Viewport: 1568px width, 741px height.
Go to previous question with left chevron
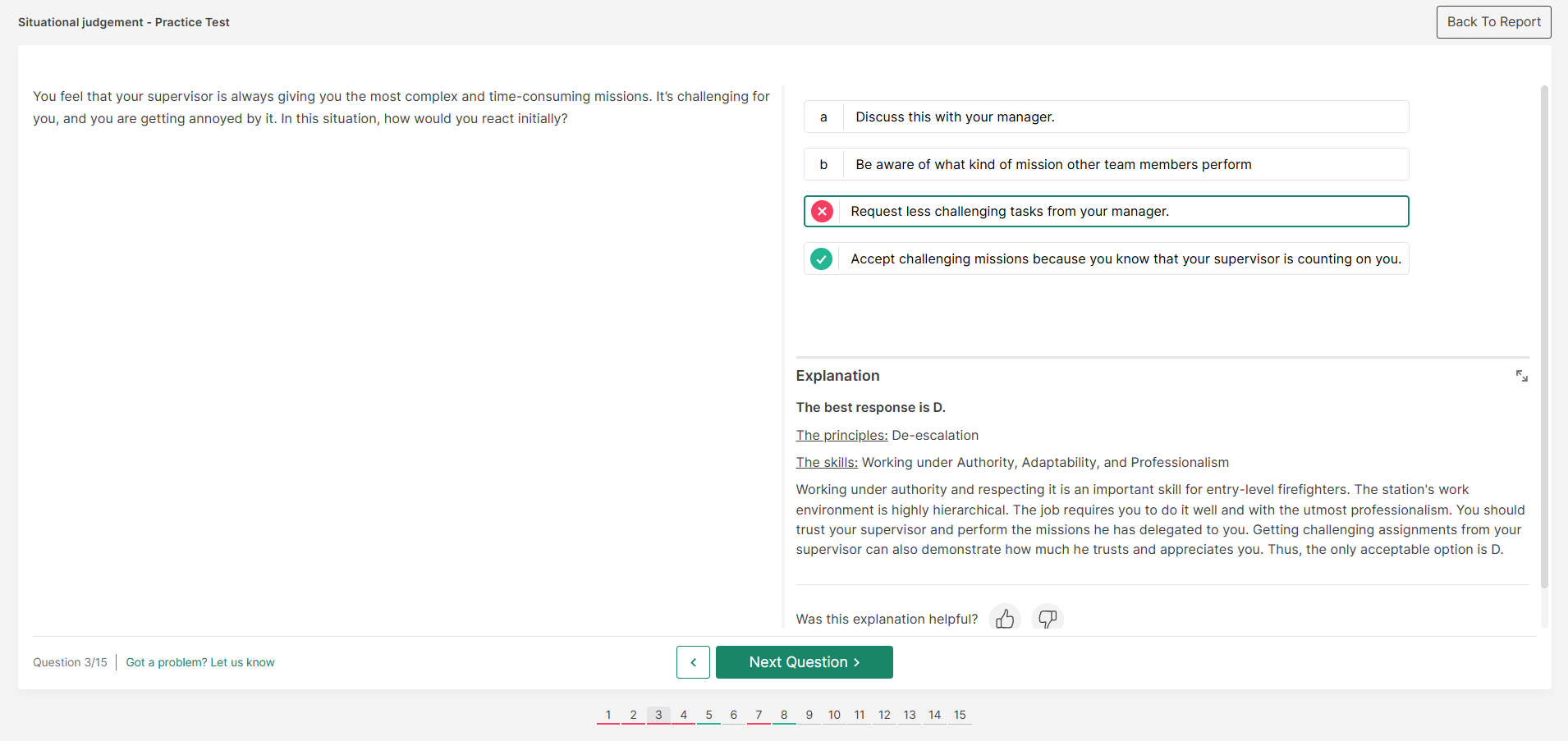pos(693,662)
